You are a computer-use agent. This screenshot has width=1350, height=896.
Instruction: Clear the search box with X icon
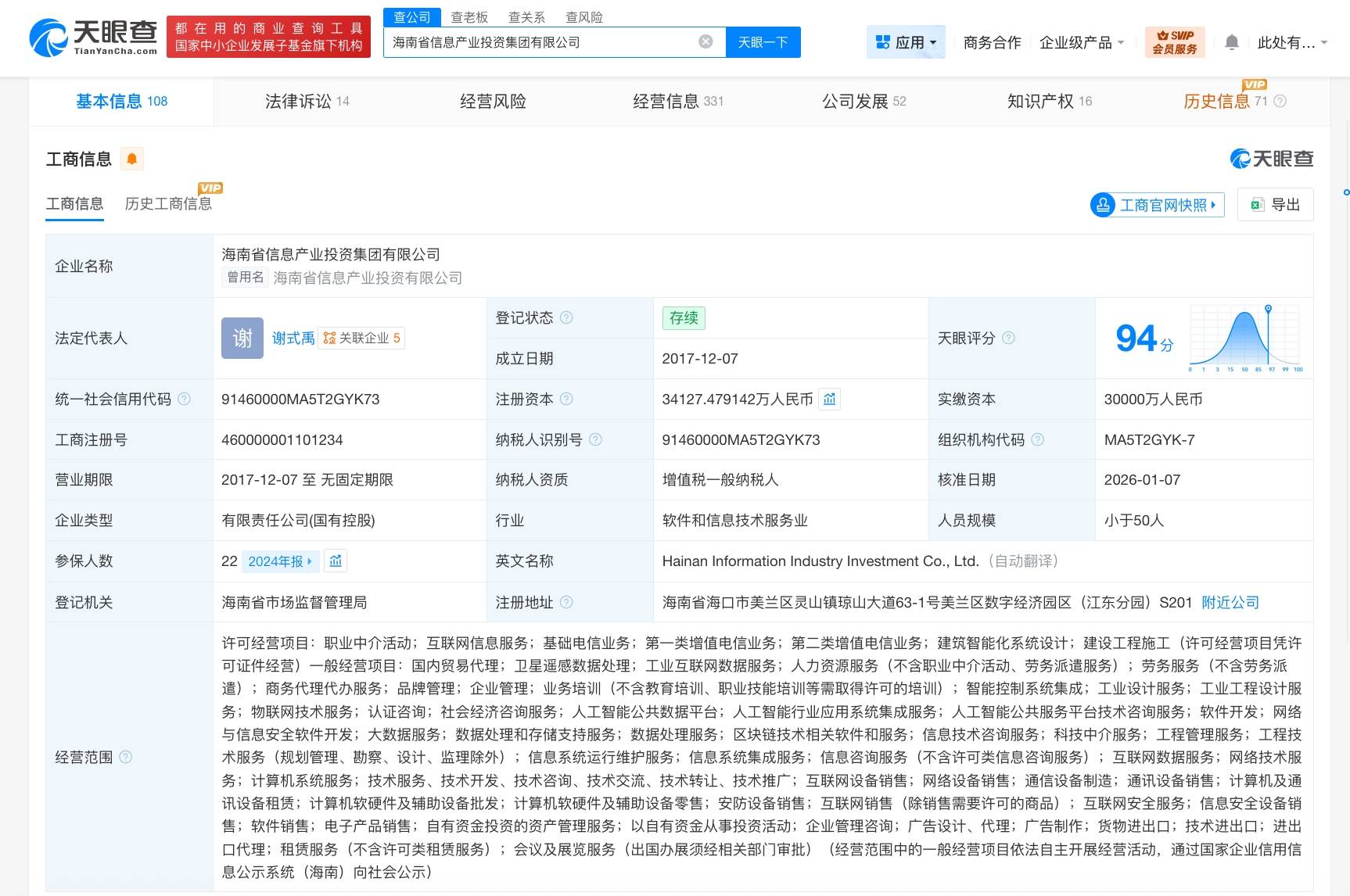click(706, 42)
